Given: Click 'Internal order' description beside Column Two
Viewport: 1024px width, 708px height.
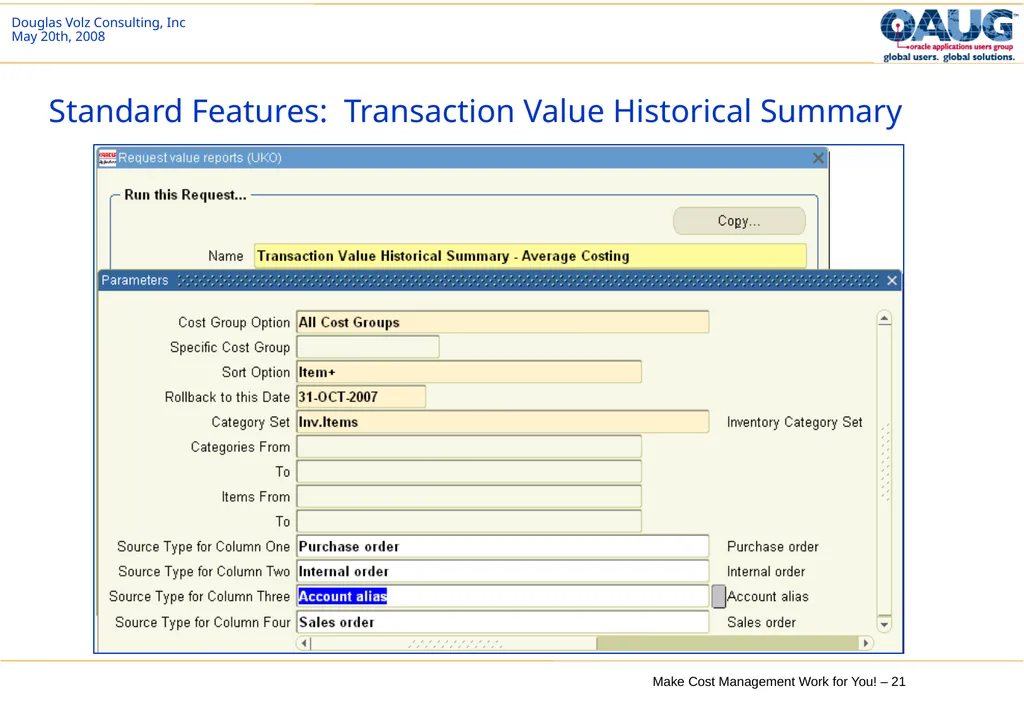Looking at the screenshot, I should pyautogui.click(x=766, y=571).
